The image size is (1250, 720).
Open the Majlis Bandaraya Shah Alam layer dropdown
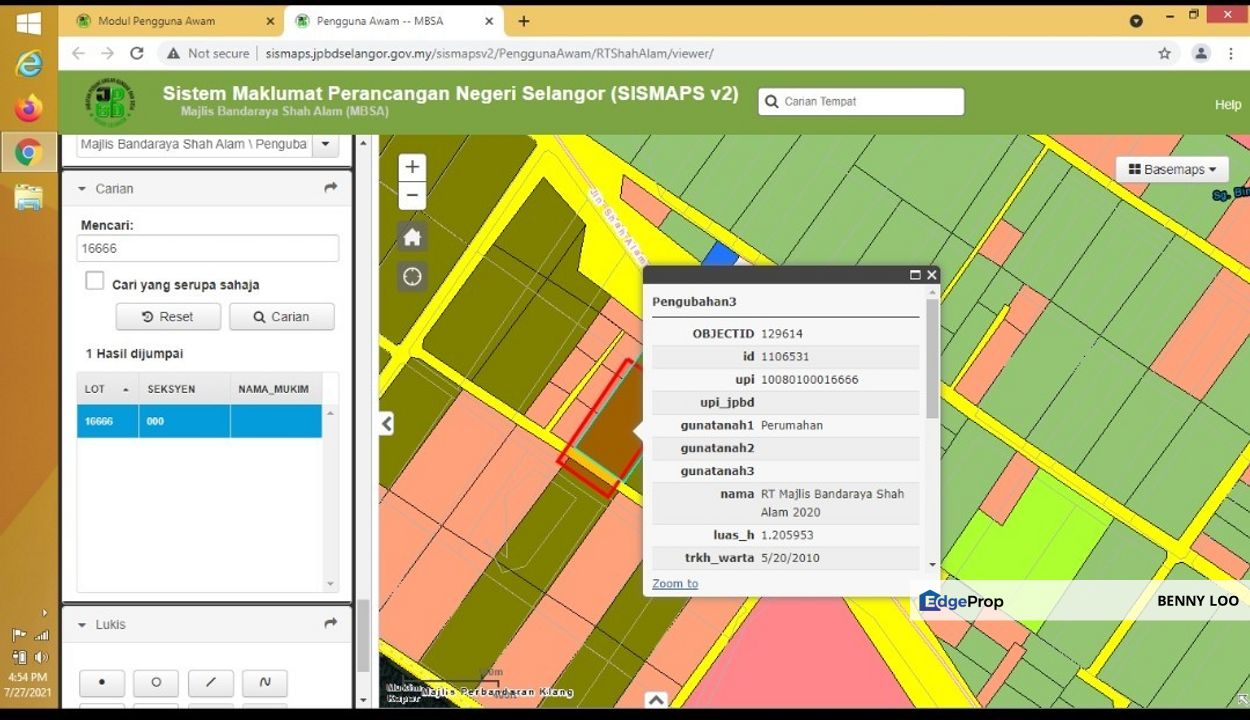click(325, 145)
